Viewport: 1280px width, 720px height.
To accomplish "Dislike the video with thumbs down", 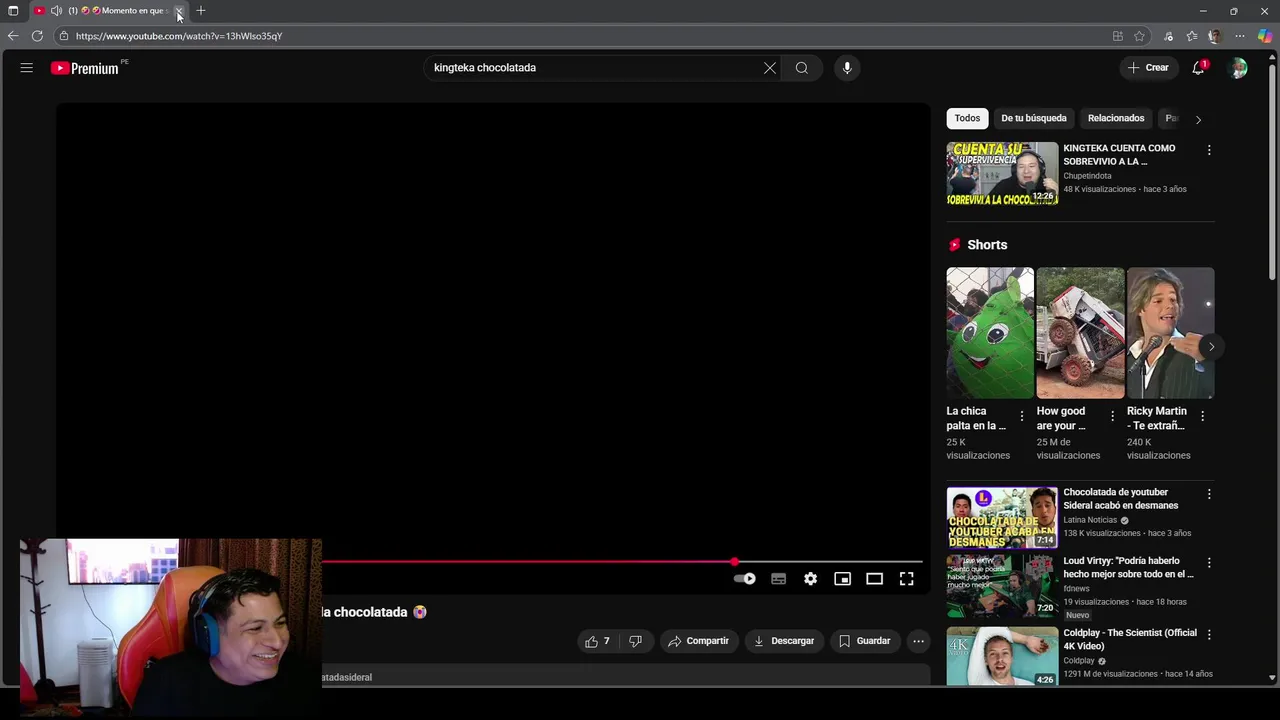I will pyautogui.click(x=636, y=641).
